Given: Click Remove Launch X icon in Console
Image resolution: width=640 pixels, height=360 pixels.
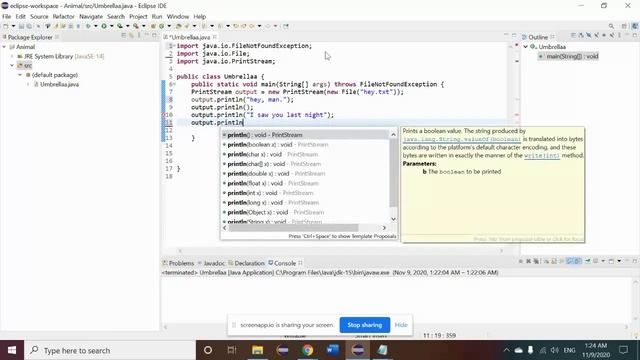Looking at the screenshot, I should point(528,261).
